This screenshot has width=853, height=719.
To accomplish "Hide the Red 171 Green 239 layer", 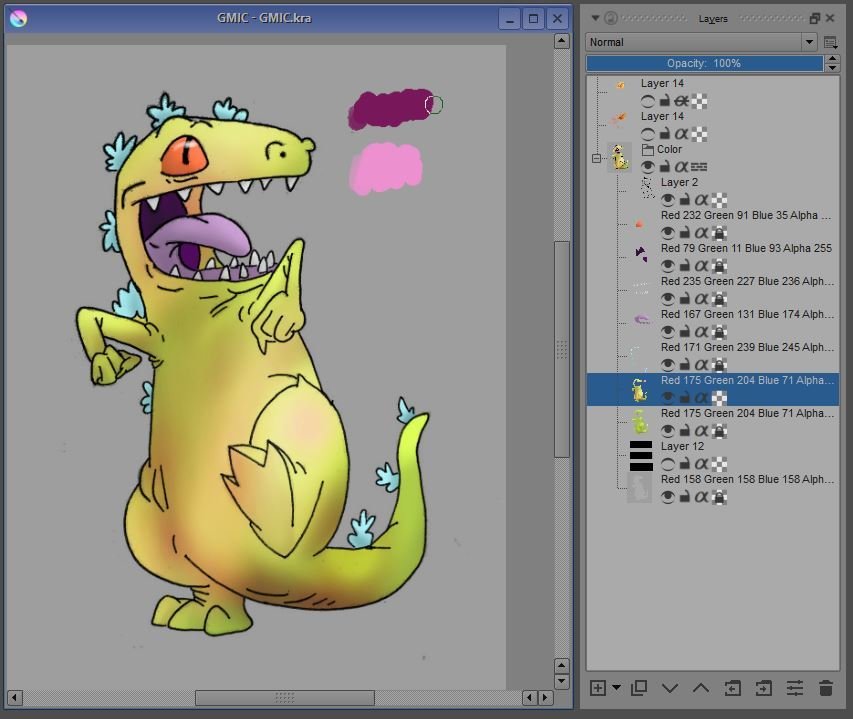I will [667, 365].
